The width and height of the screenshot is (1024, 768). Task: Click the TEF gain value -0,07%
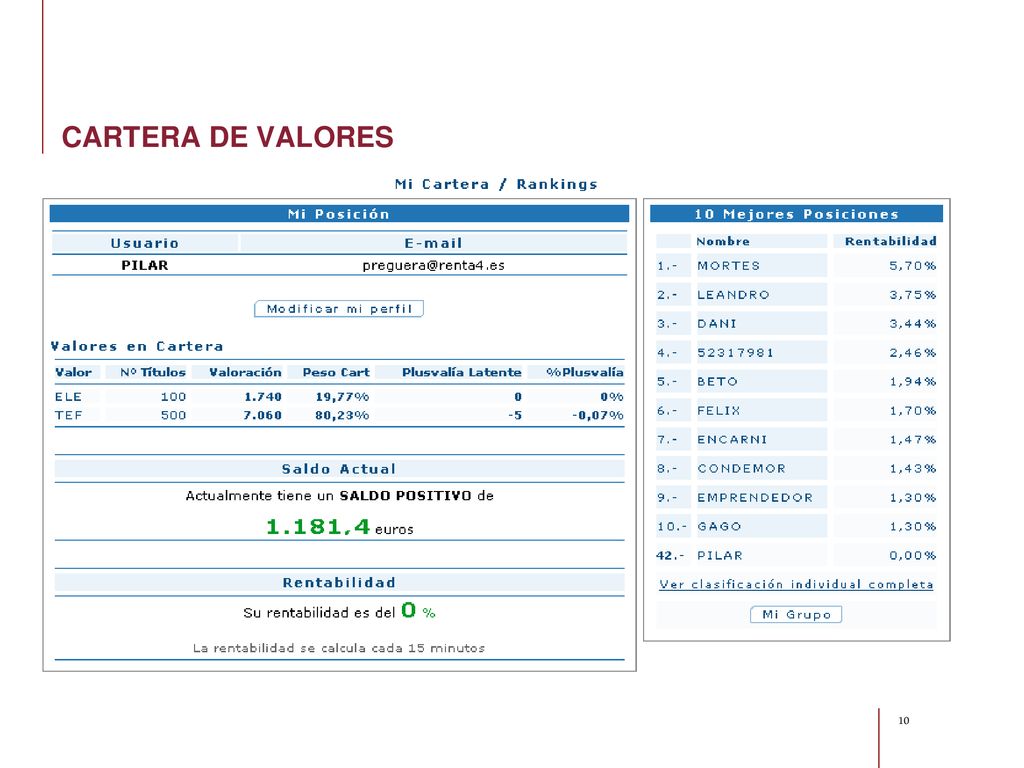[598, 415]
